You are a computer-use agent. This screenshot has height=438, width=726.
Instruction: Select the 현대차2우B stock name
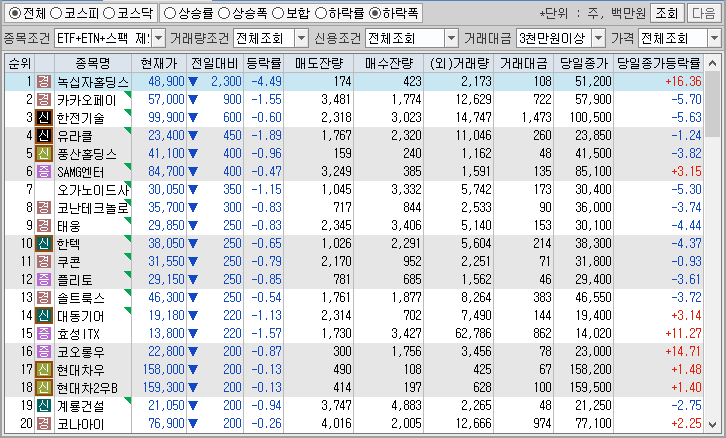[87, 388]
